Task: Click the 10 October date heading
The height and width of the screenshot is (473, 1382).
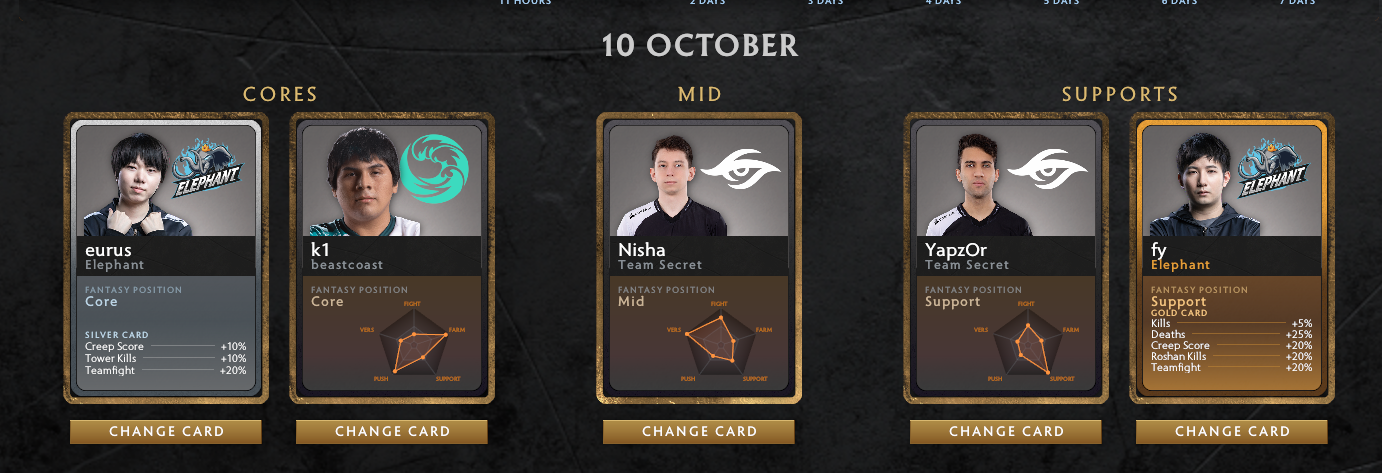Action: (x=700, y=46)
